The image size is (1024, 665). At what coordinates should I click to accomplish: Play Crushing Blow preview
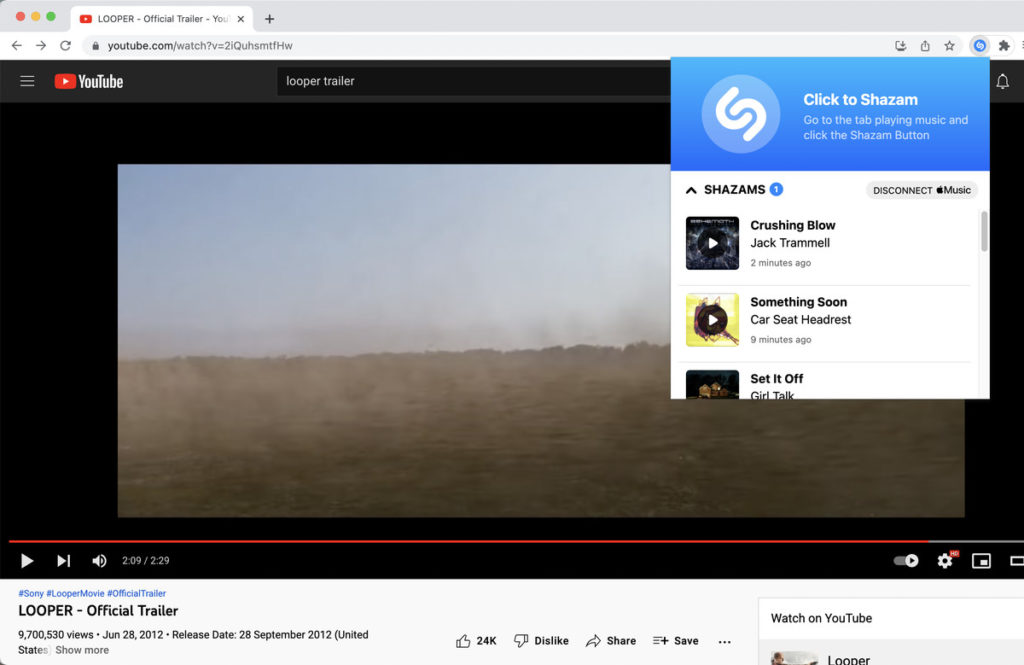pos(712,243)
